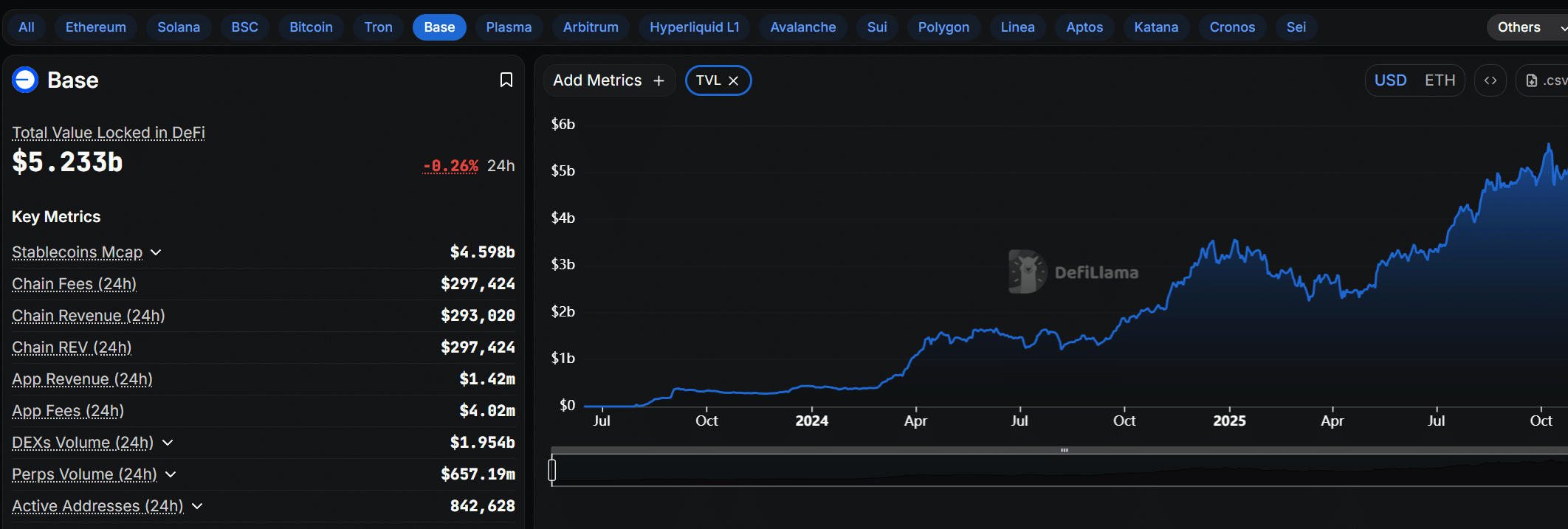The width and height of the screenshot is (1568, 529).
Task: Click the Chain Fees (24h) label
Action: (75, 284)
